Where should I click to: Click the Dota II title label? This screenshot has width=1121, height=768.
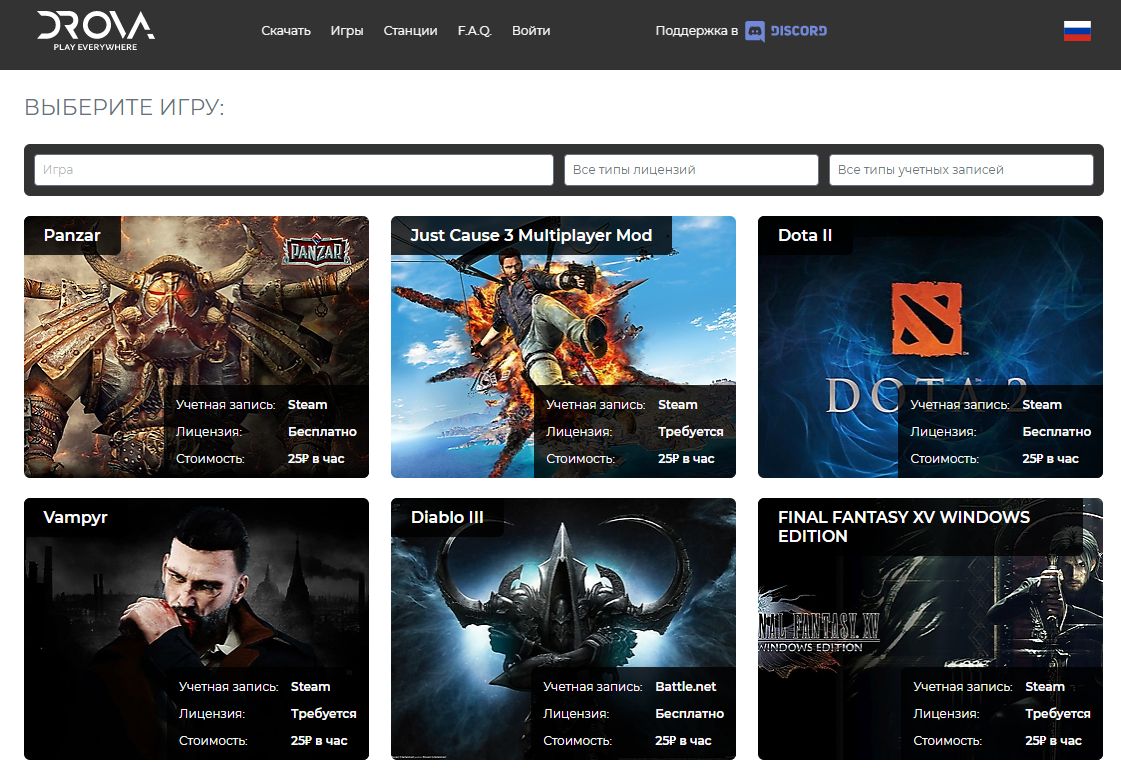pos(805,235)
